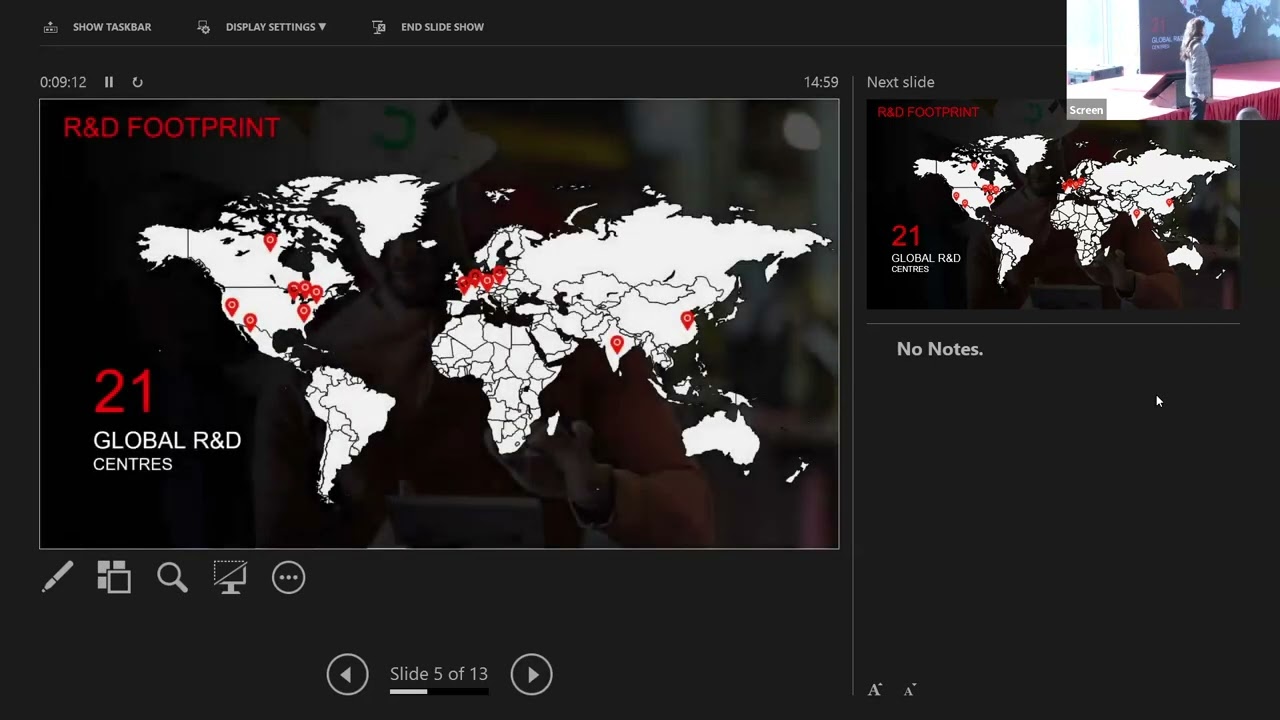Click the next slide preview thumbnail
This screenshot has width=1280, height=720.
[1053, 204]
